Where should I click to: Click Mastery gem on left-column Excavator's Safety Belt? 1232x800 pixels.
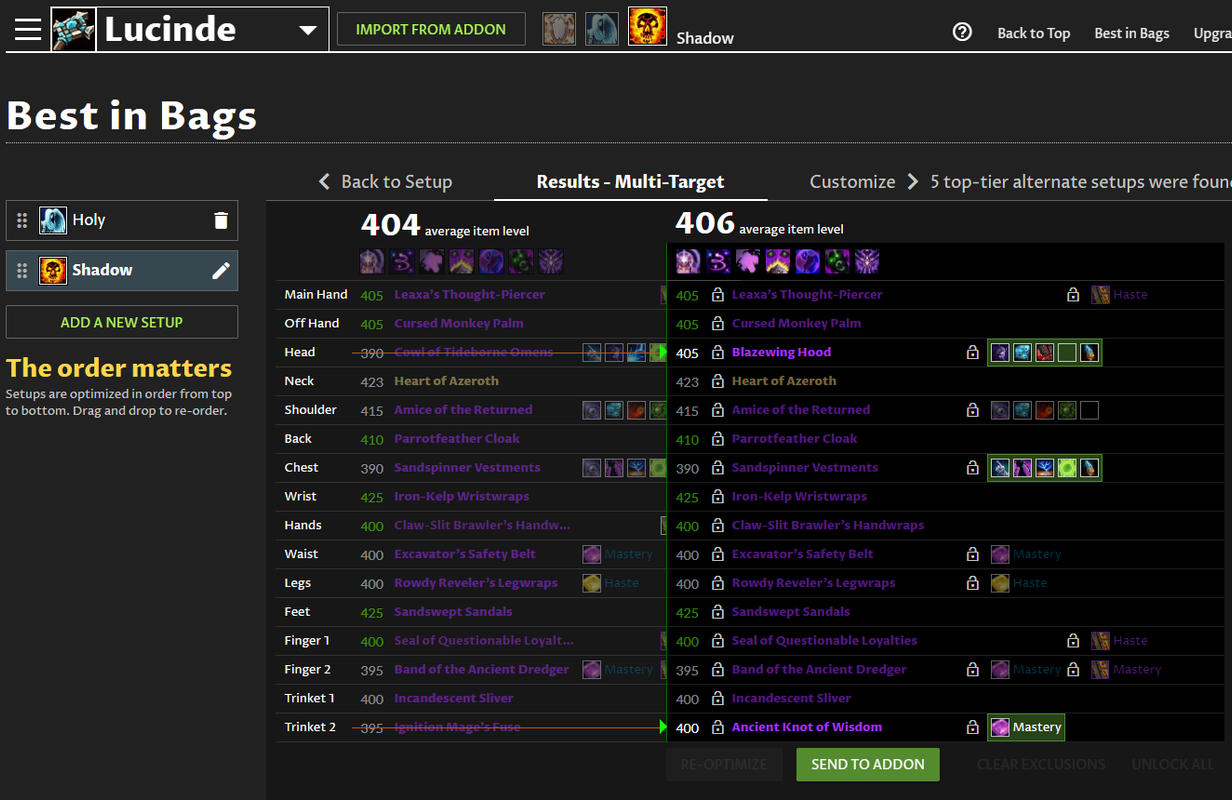pos(592,554)
